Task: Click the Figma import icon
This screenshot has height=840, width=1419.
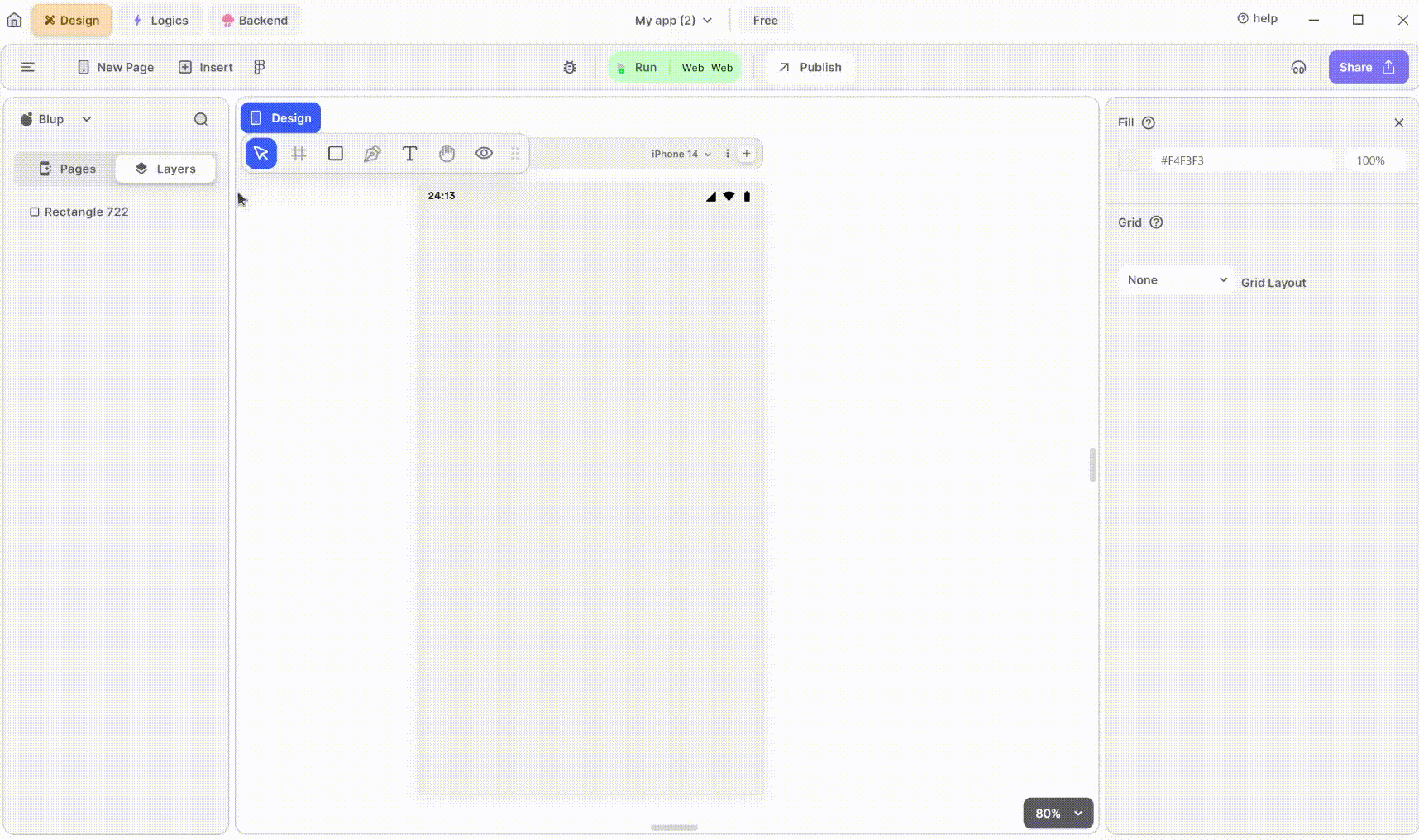Action: pyautogui.click(x=260, y=68)
